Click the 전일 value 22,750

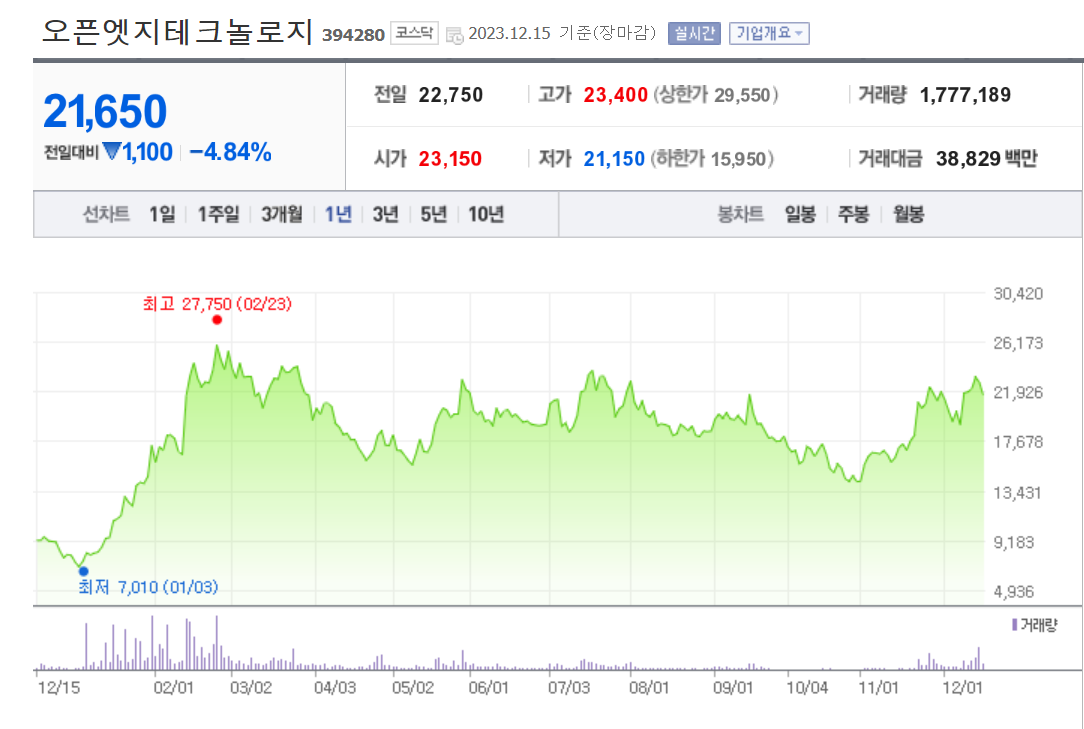(x=451, y=95)
